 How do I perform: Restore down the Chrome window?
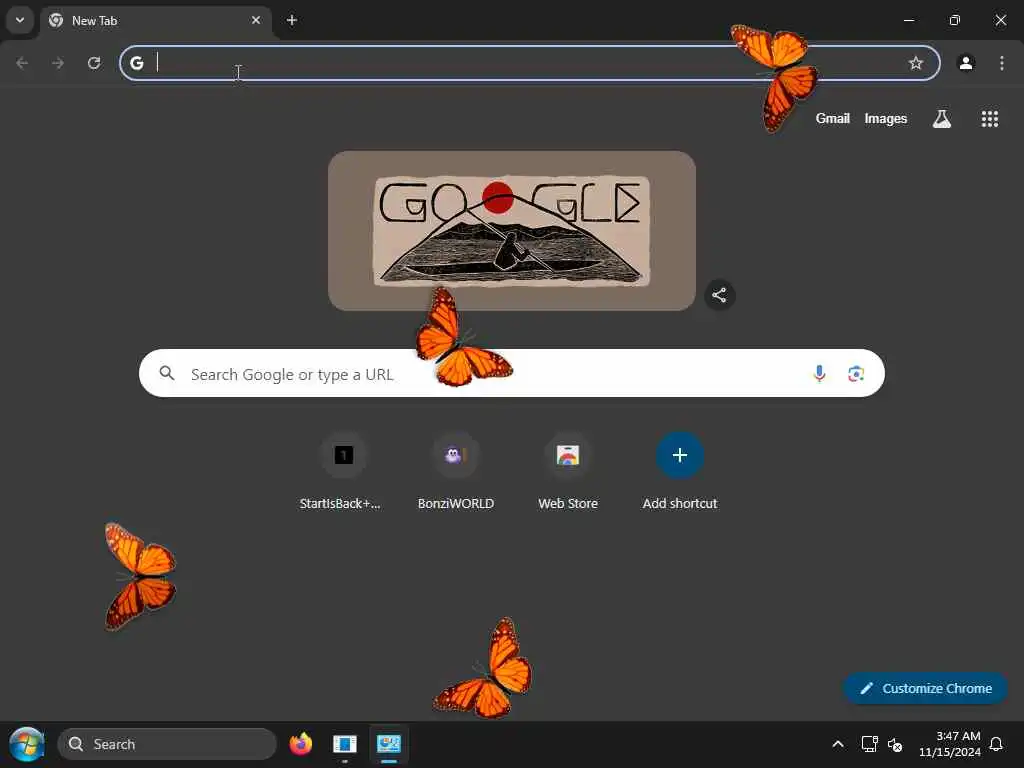955,20
